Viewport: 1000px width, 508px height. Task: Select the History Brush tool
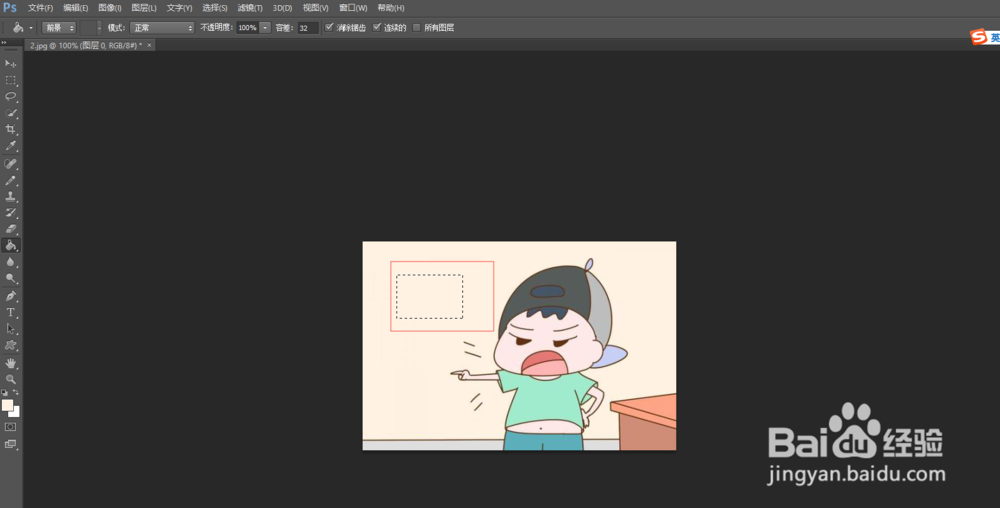pyautogui.click(x=11, y=213)
